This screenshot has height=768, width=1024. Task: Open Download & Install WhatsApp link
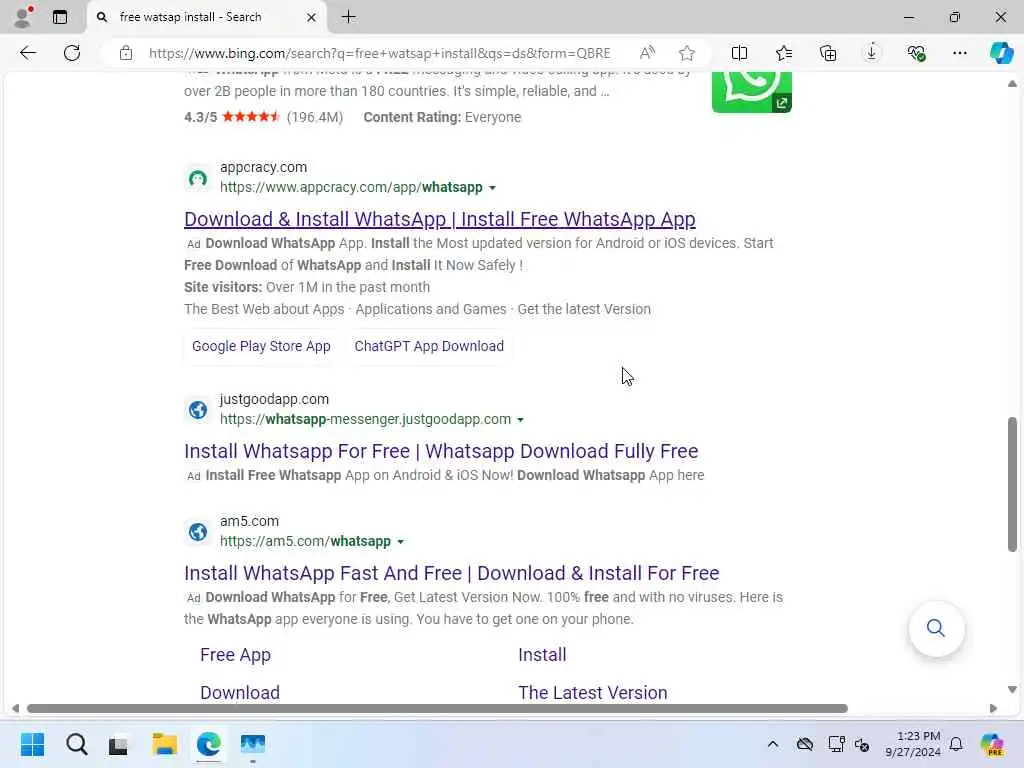440,219
